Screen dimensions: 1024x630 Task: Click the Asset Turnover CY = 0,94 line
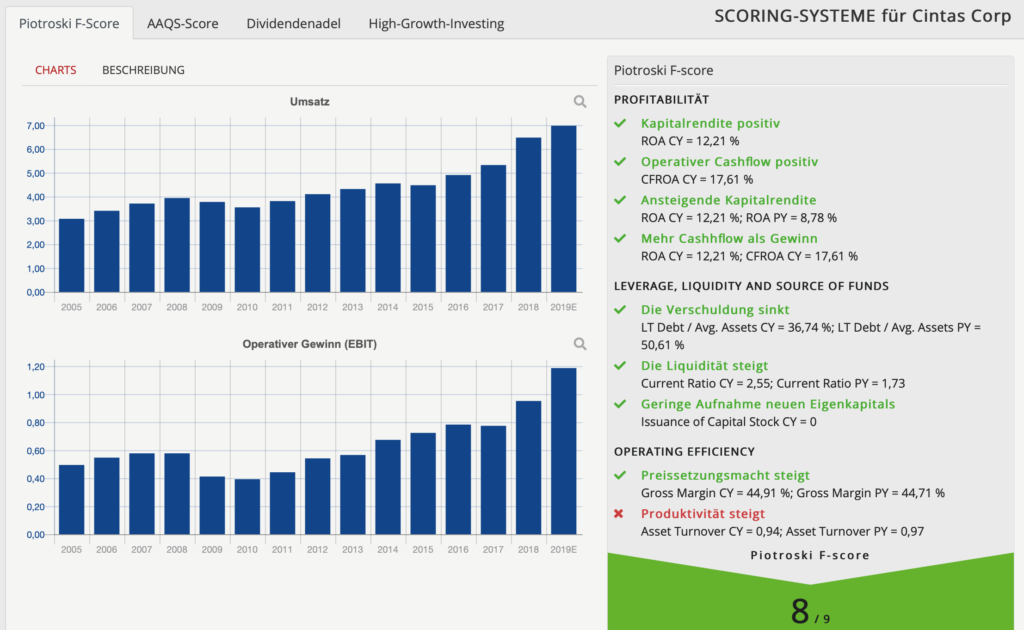pos(782,532)
